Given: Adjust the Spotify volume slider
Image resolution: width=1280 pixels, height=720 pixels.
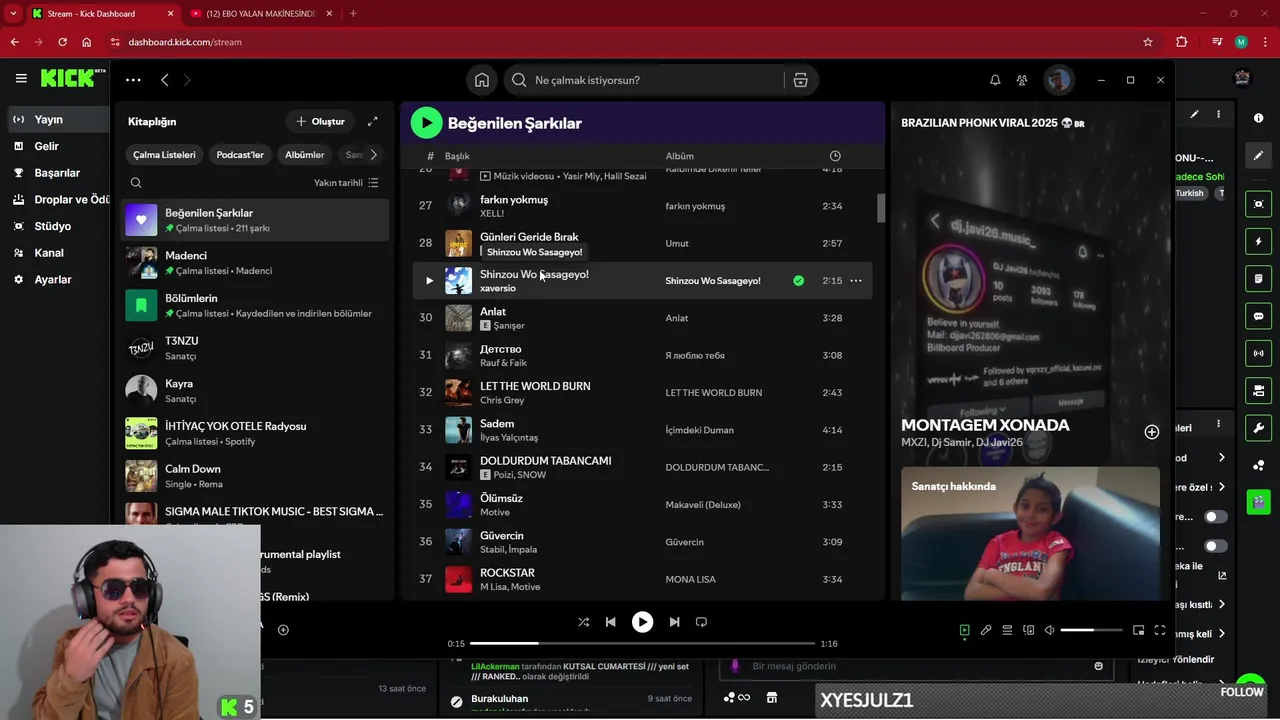Looking at the screenshot, I should tap(1091, 630).
